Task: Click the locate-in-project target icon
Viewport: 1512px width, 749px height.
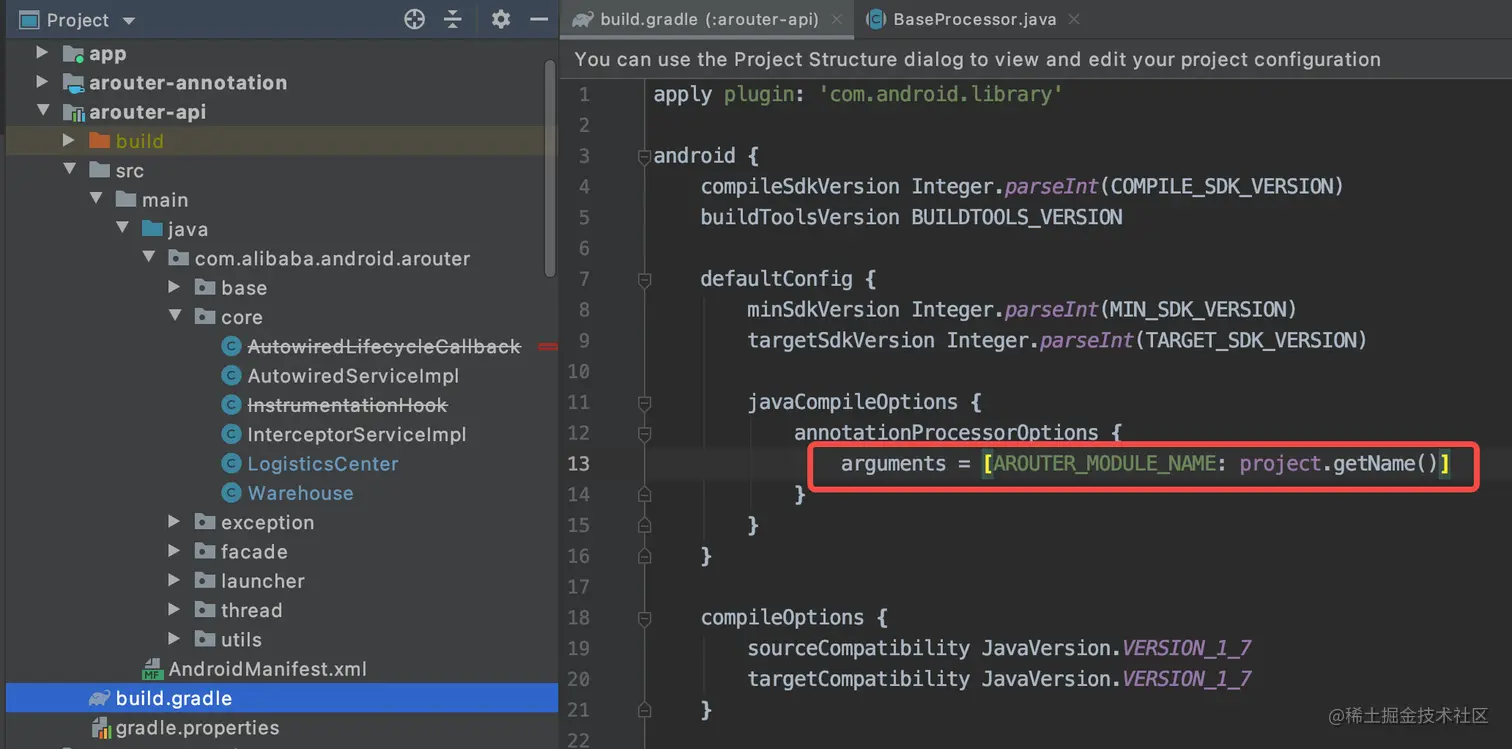Action: (x=414, y=19)
